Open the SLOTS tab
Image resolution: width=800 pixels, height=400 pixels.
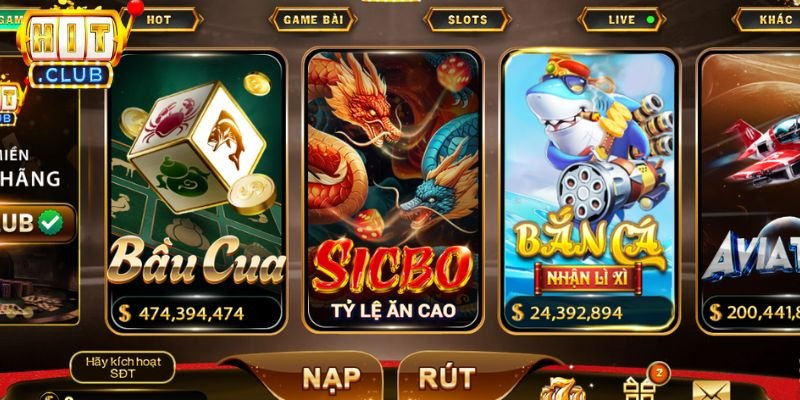tap(467, 20)
